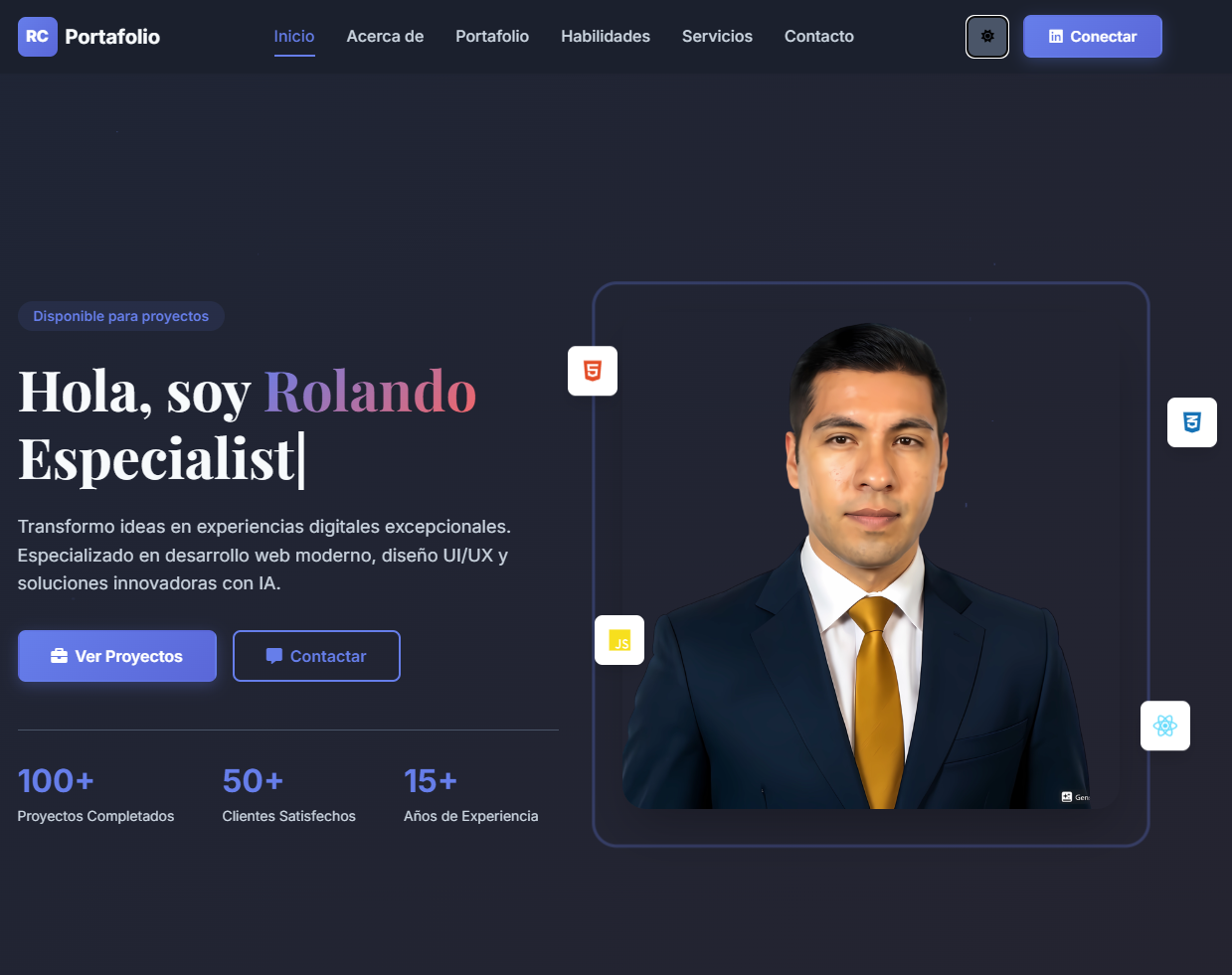
Task: Click the floating React atom icon
Action: (x=1165, y=726)
